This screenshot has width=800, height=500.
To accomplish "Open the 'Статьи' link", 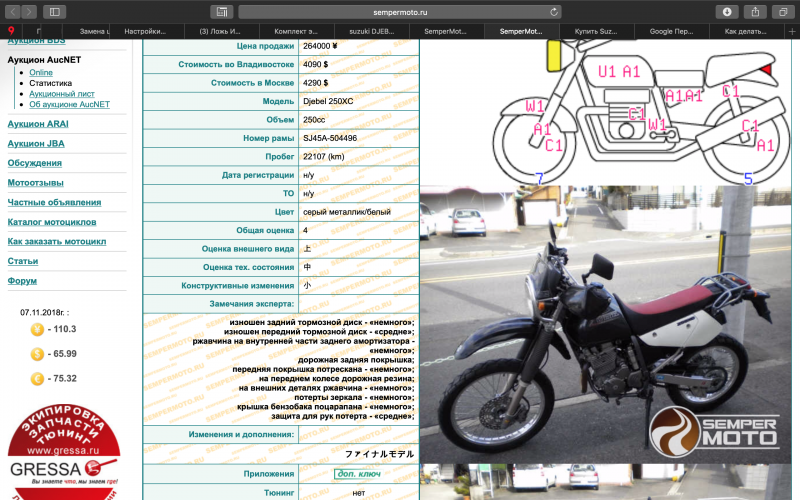I will [x=22, y=261].
